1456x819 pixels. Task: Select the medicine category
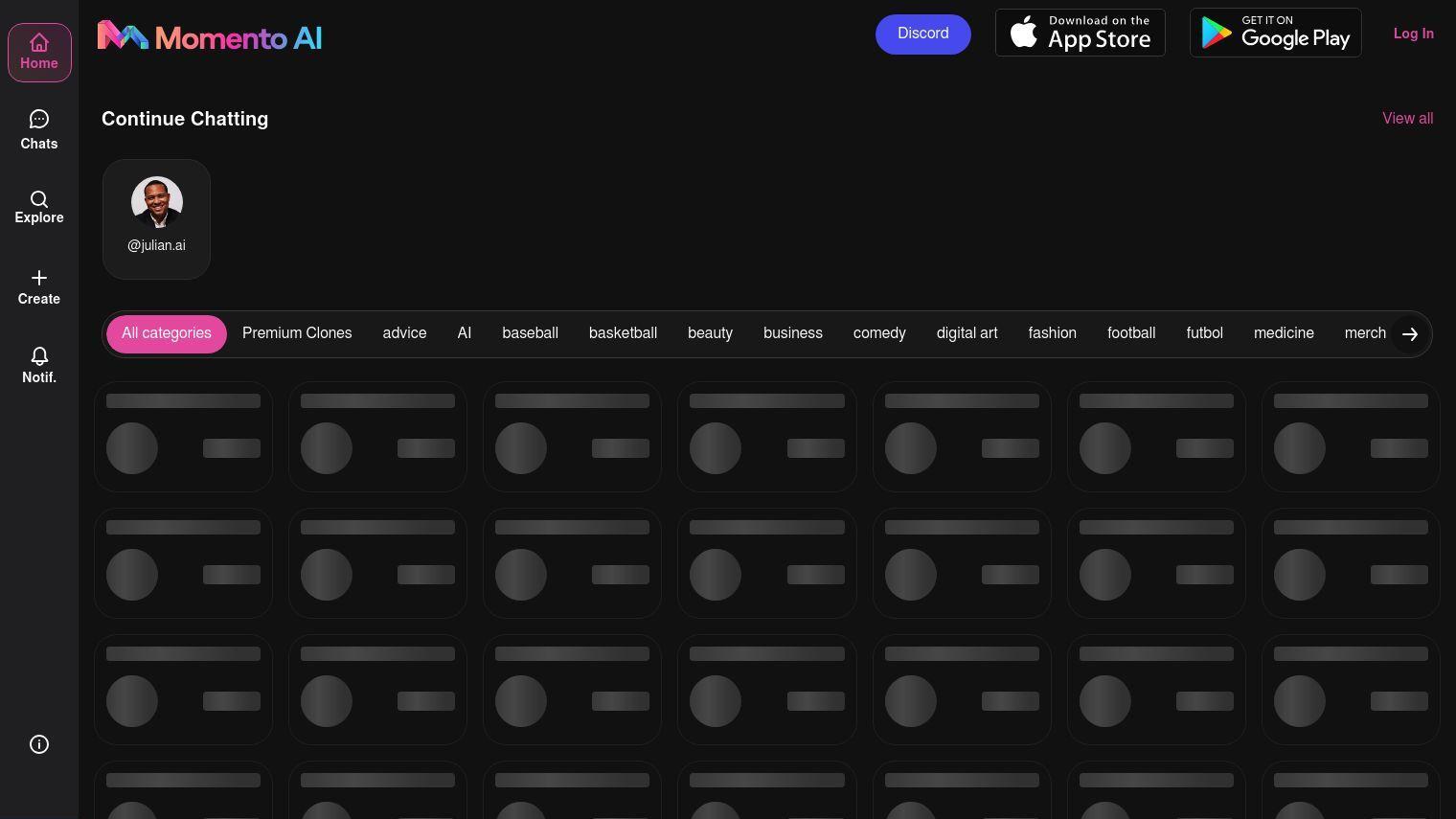coord(1284,333)
